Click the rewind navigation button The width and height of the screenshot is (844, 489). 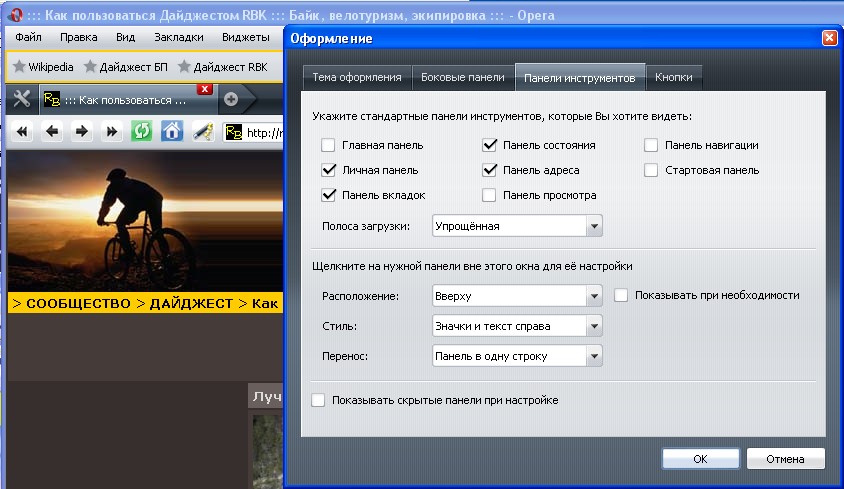click(22, 132)
